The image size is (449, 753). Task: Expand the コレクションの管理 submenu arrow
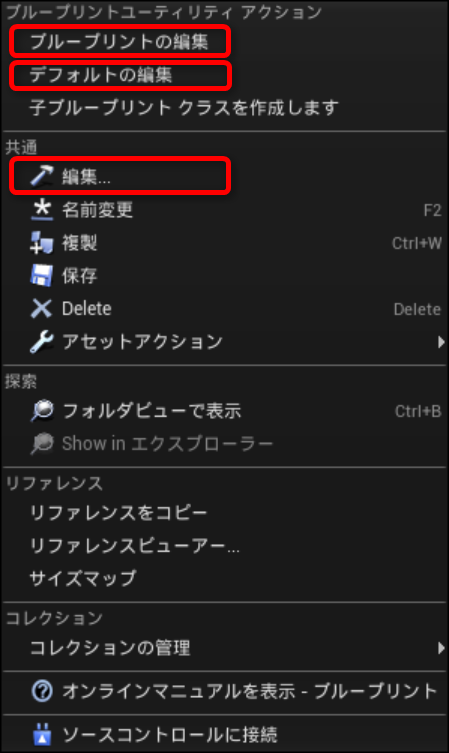(441, 648)
